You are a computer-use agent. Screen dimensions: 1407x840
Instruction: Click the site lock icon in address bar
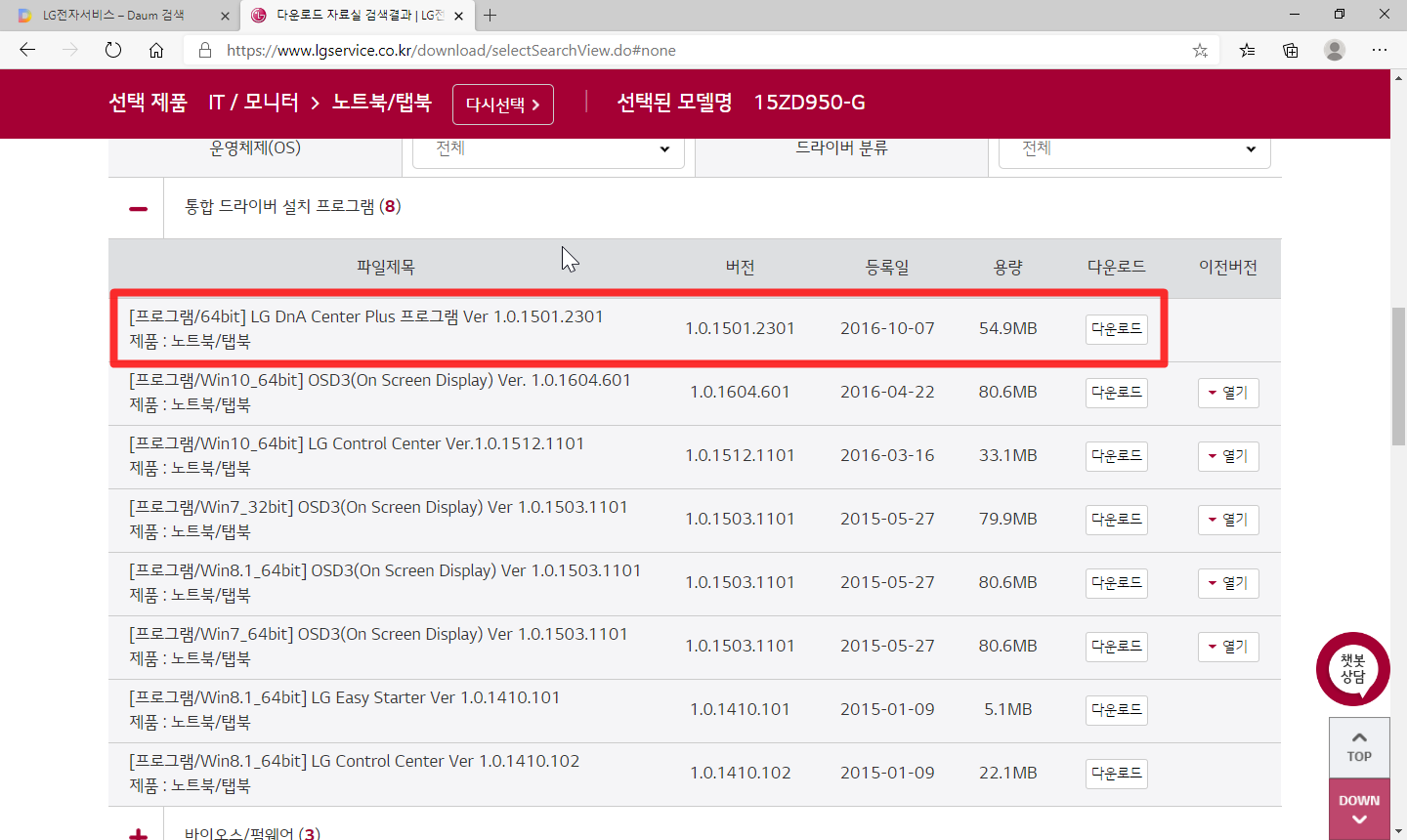coord(205,50)
